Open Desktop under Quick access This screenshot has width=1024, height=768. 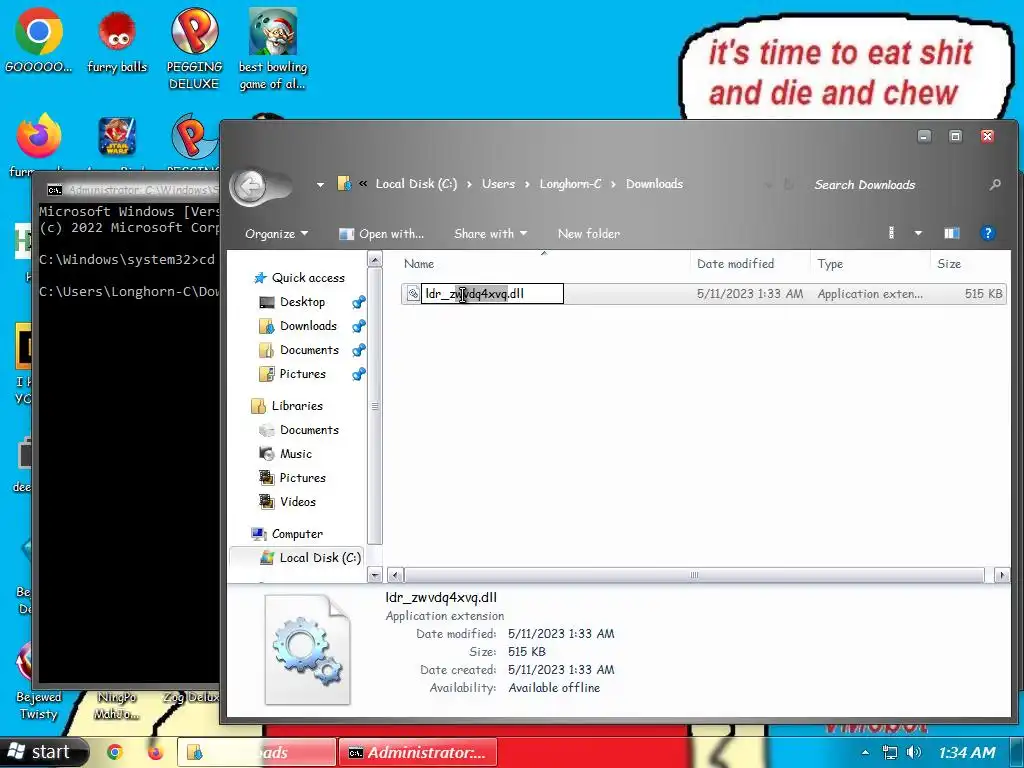tap(292, 302)
